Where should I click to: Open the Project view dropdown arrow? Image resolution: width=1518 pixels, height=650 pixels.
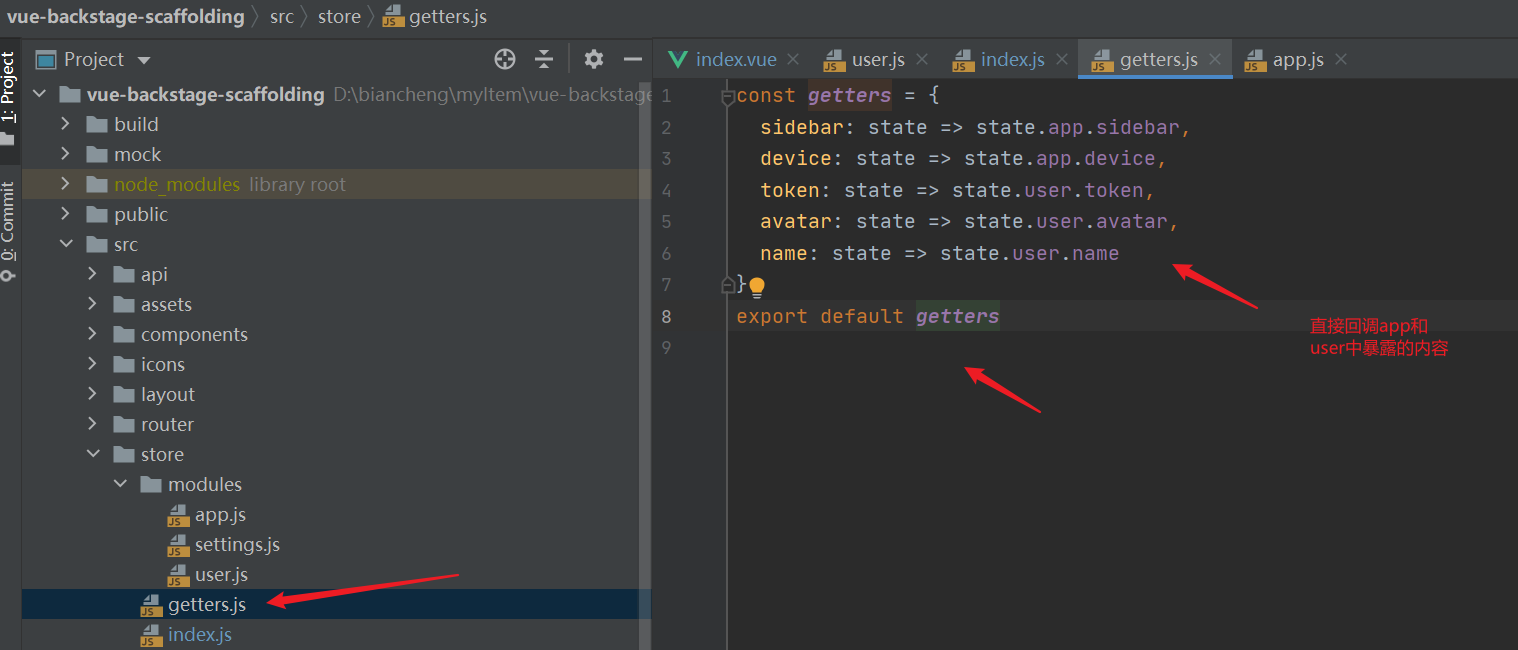pos(144,60)
